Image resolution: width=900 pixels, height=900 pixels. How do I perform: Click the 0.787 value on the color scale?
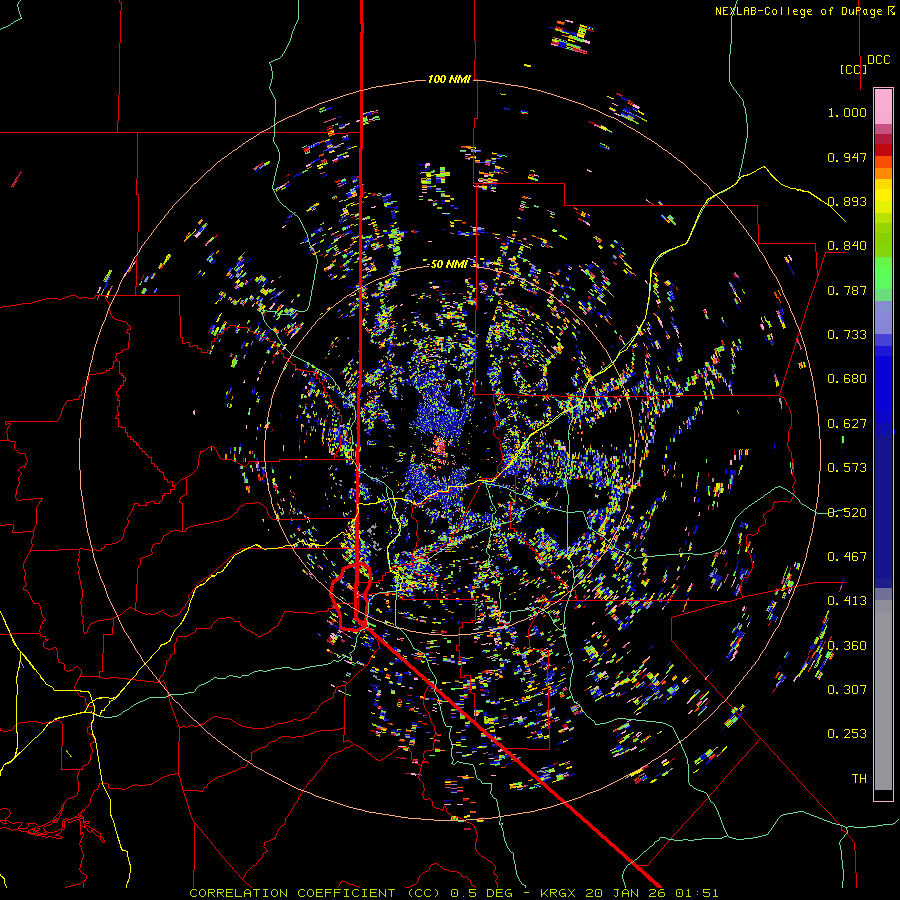click(x=847, y=290)
